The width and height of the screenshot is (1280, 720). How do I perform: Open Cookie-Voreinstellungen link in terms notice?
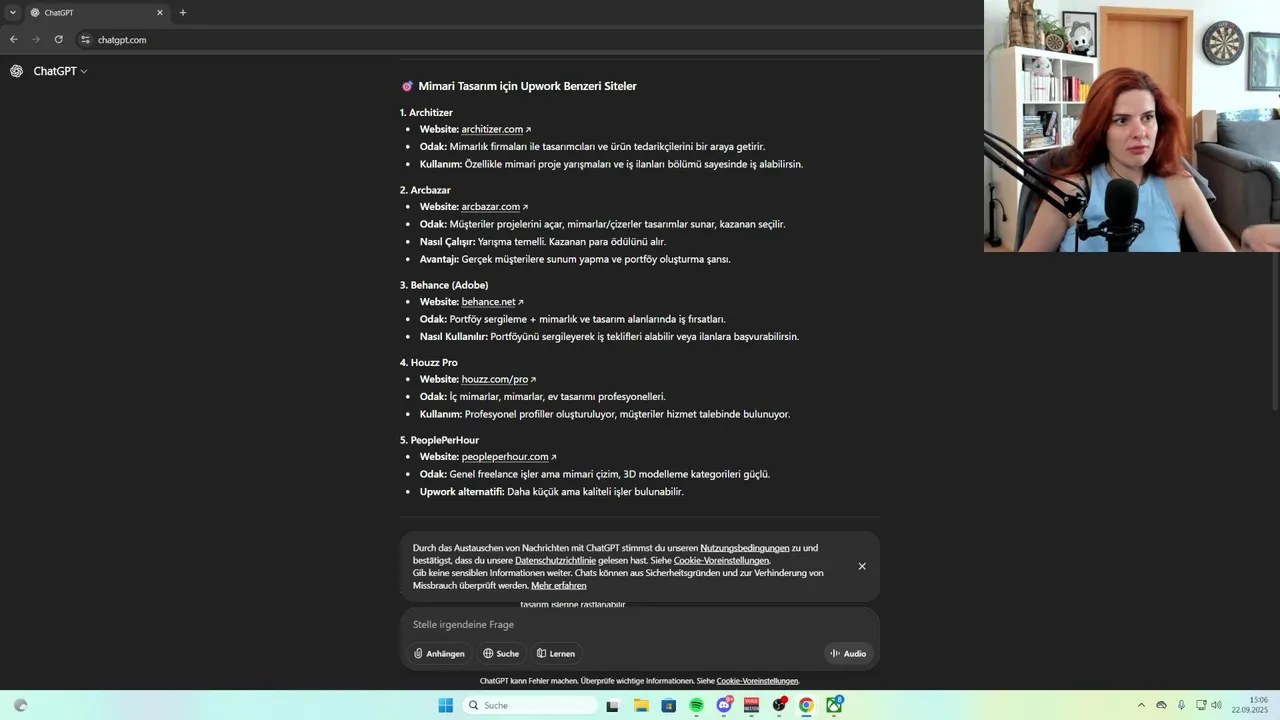721,561
